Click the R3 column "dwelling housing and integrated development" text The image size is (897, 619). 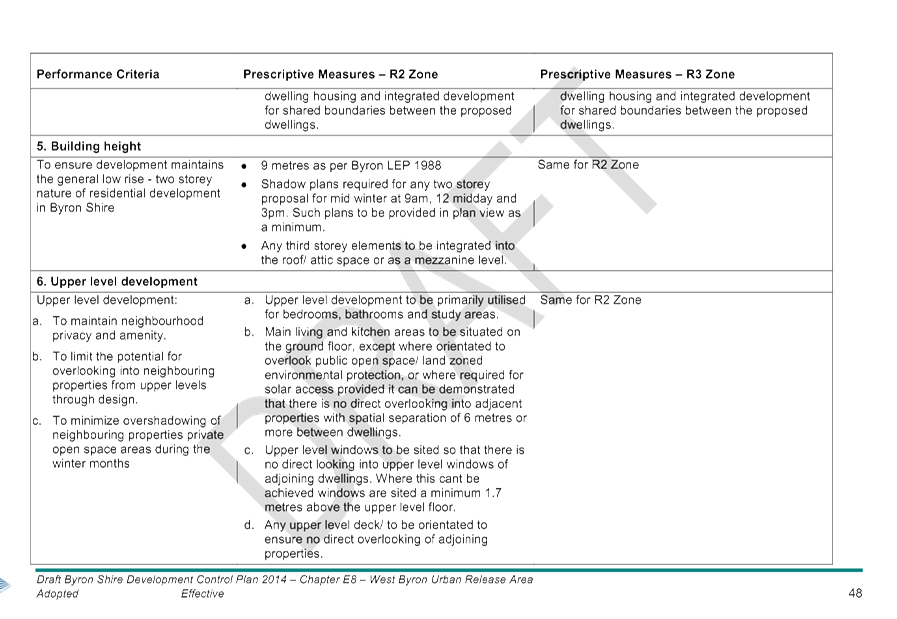(x=685, y=110)
